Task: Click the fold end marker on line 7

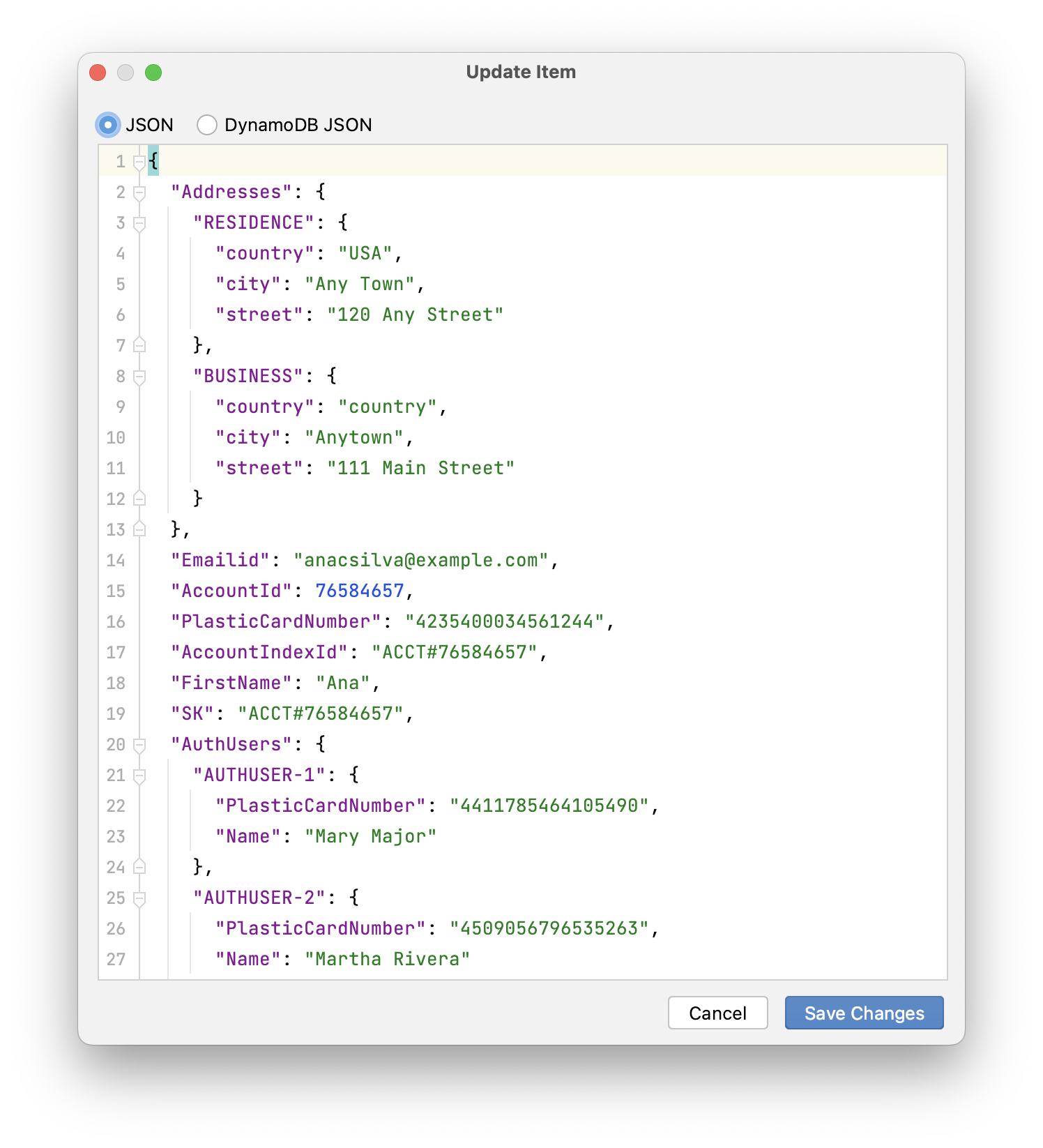Action: pos(139,345)
